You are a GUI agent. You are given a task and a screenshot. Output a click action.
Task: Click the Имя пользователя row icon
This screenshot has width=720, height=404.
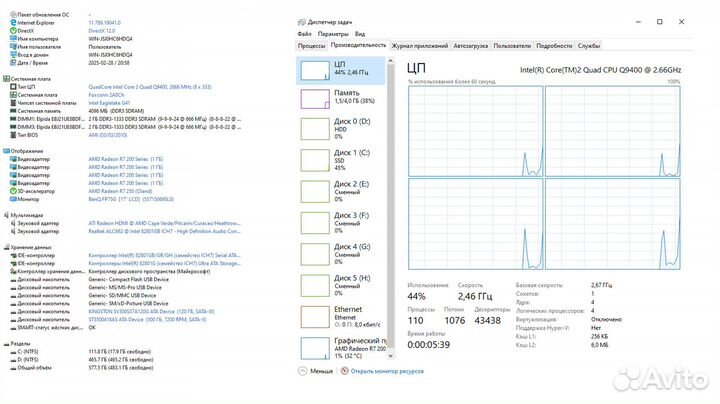13,47
